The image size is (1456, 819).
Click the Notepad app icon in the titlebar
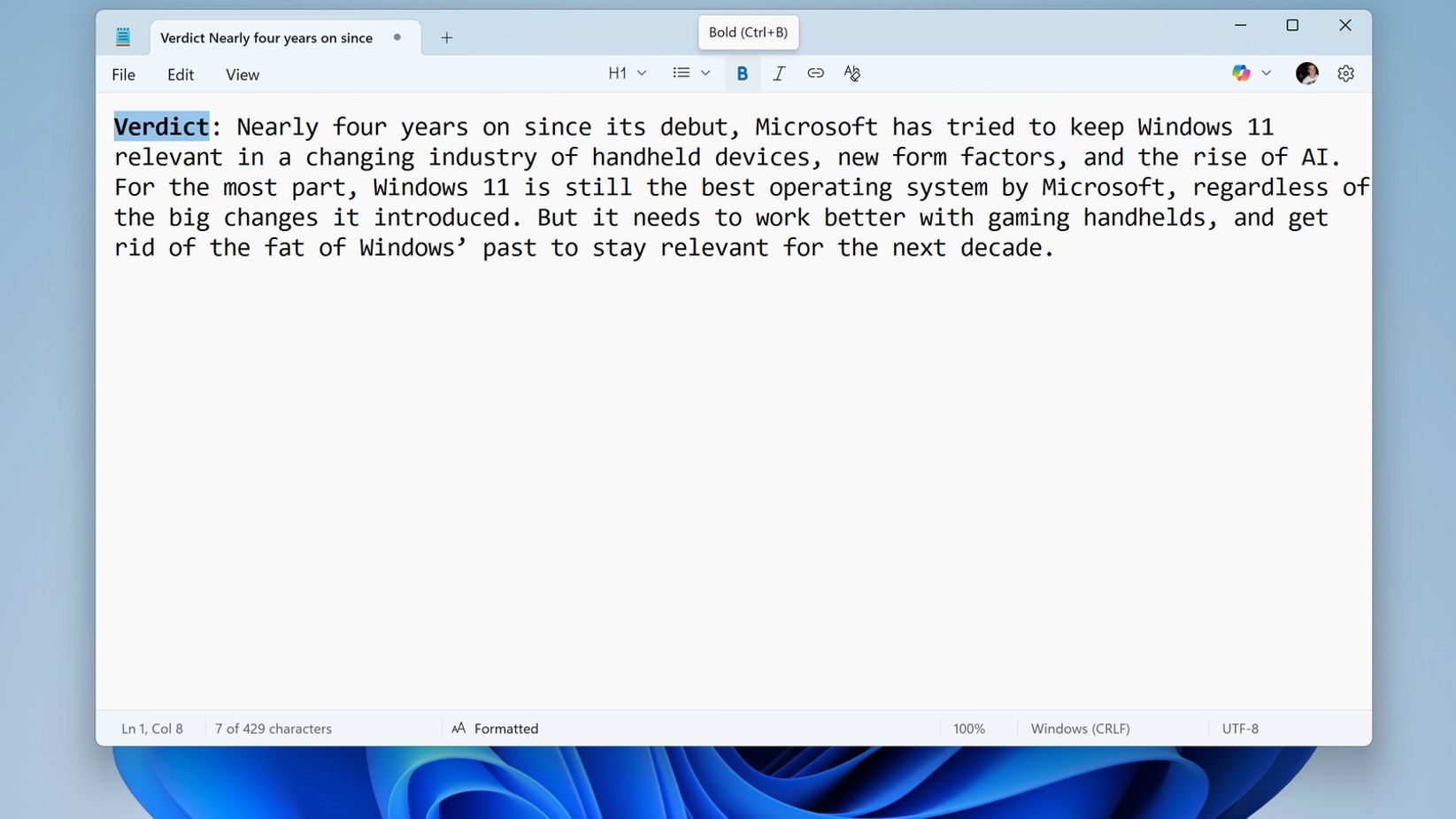(x=123, y=36)
